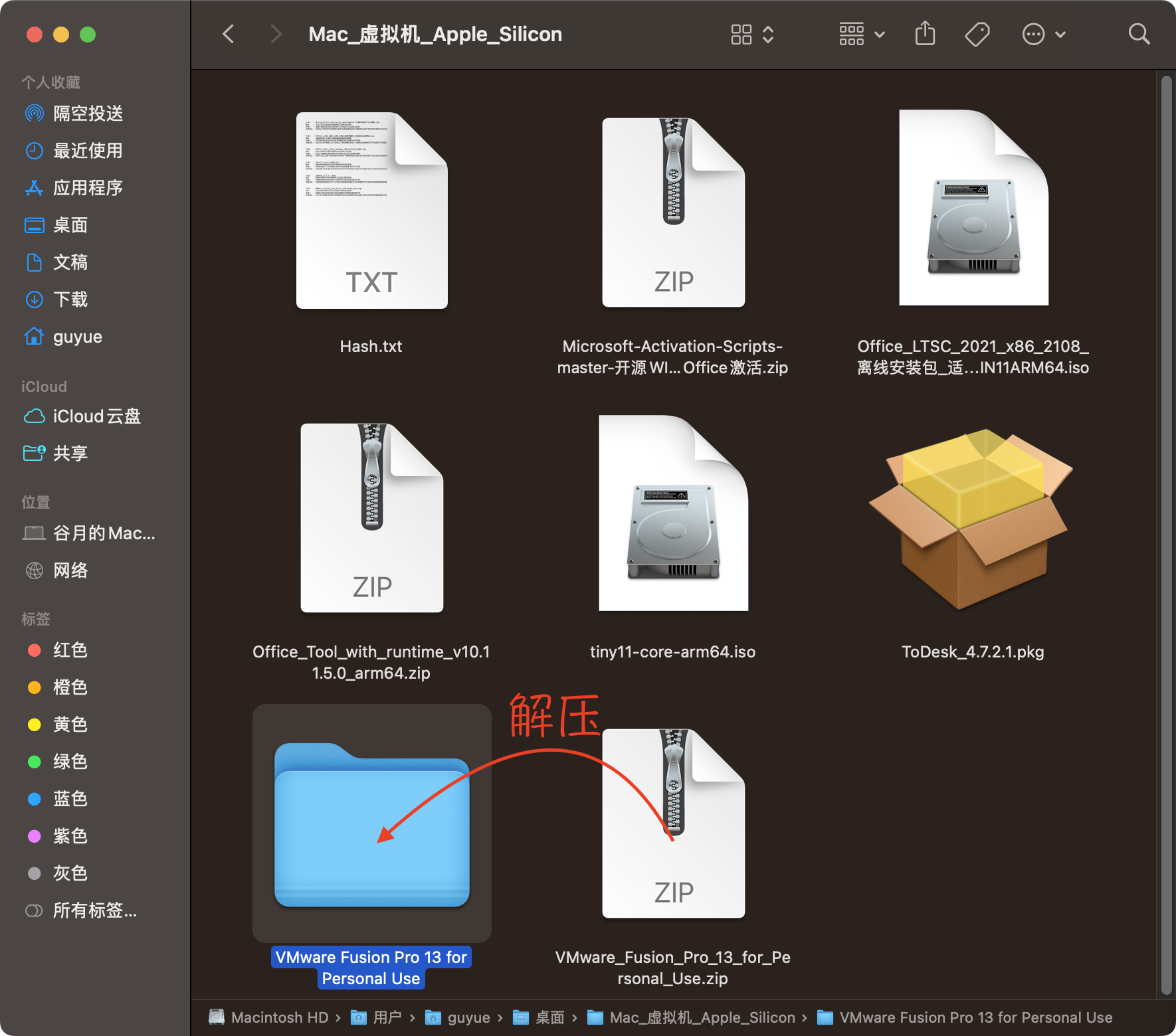Screen dimensions: 1176x1036
Task: Click the tiny11-core-arm64.iso filename label
Action: 672,651
